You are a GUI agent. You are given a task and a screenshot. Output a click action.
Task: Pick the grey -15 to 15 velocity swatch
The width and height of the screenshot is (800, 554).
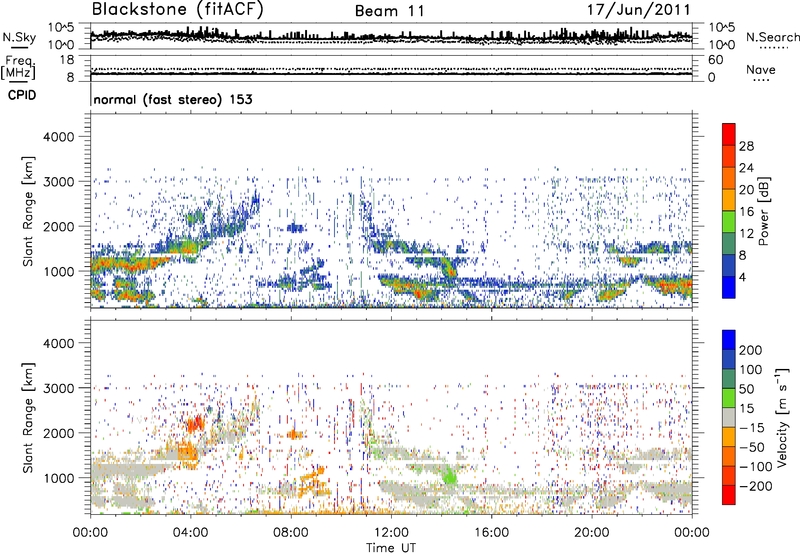[x=729, y=418]
